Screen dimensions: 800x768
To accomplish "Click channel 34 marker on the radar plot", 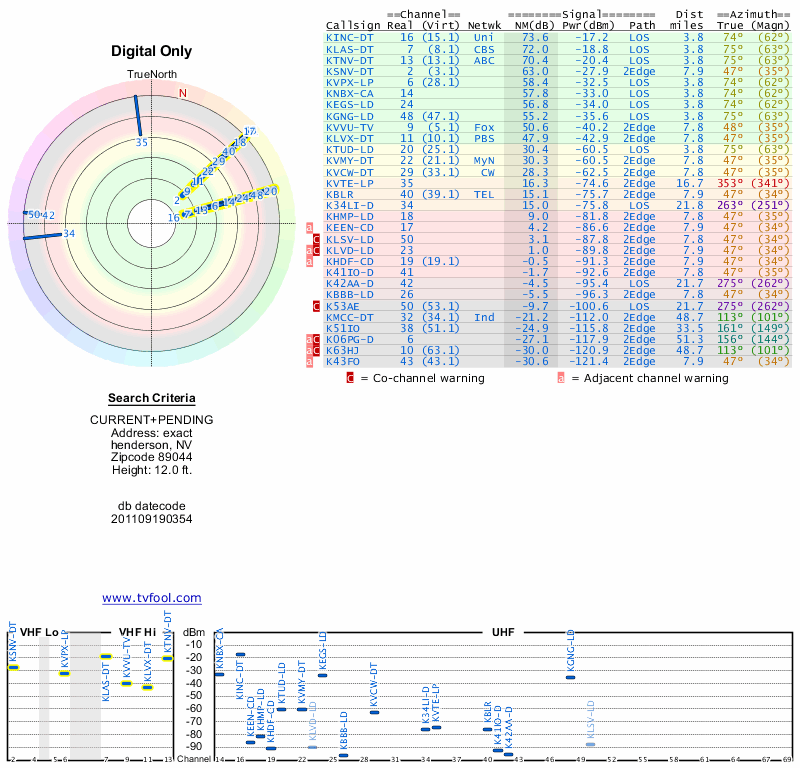I will (68, 234).
